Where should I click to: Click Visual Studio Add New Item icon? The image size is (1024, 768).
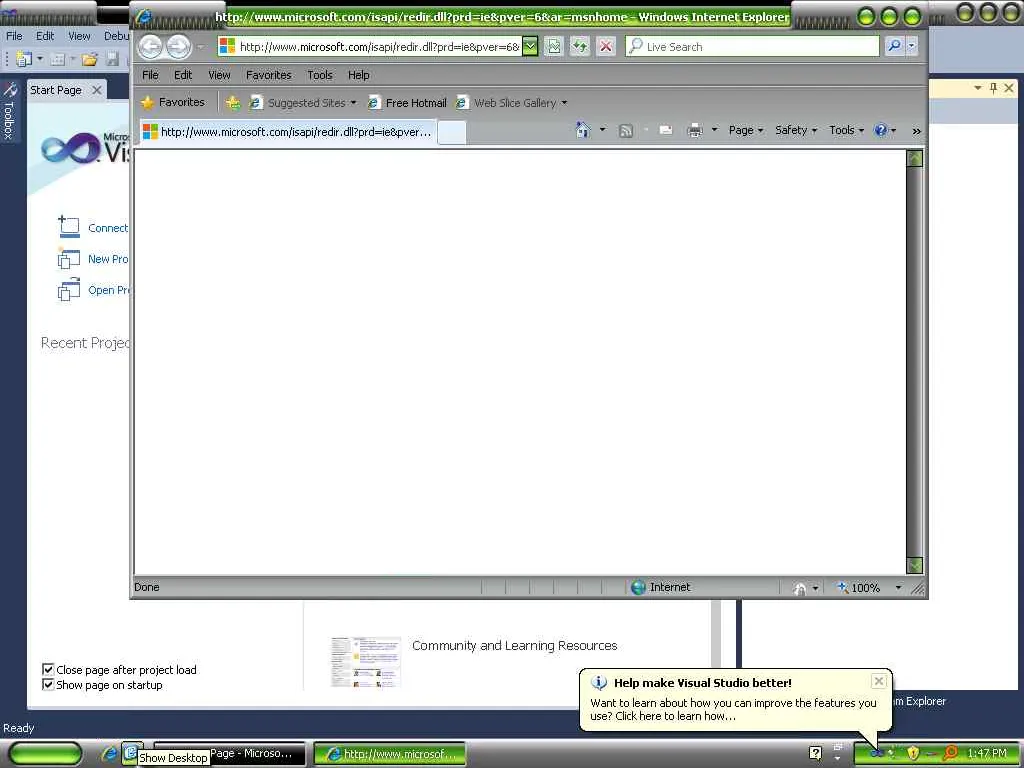pos(57,59)
